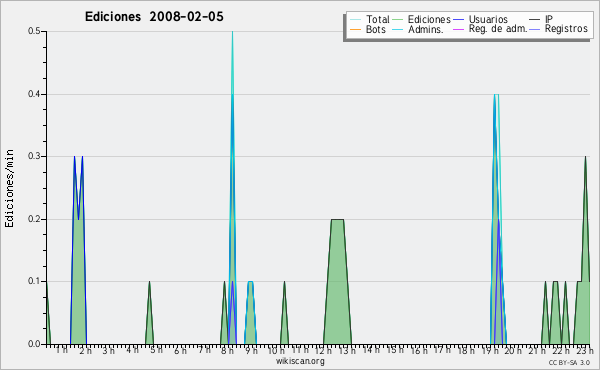Click the 'Ediciones/min' y-axis label

[x=9, y=188]
